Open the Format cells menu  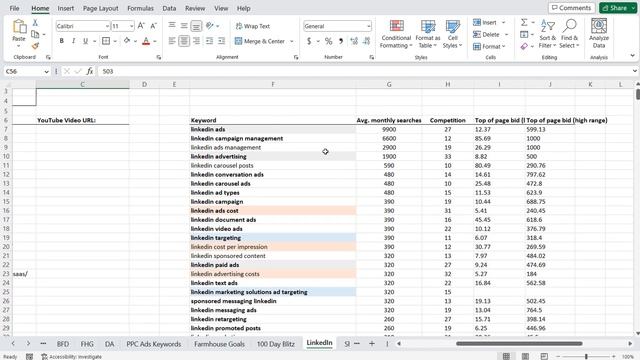point(489,47)
